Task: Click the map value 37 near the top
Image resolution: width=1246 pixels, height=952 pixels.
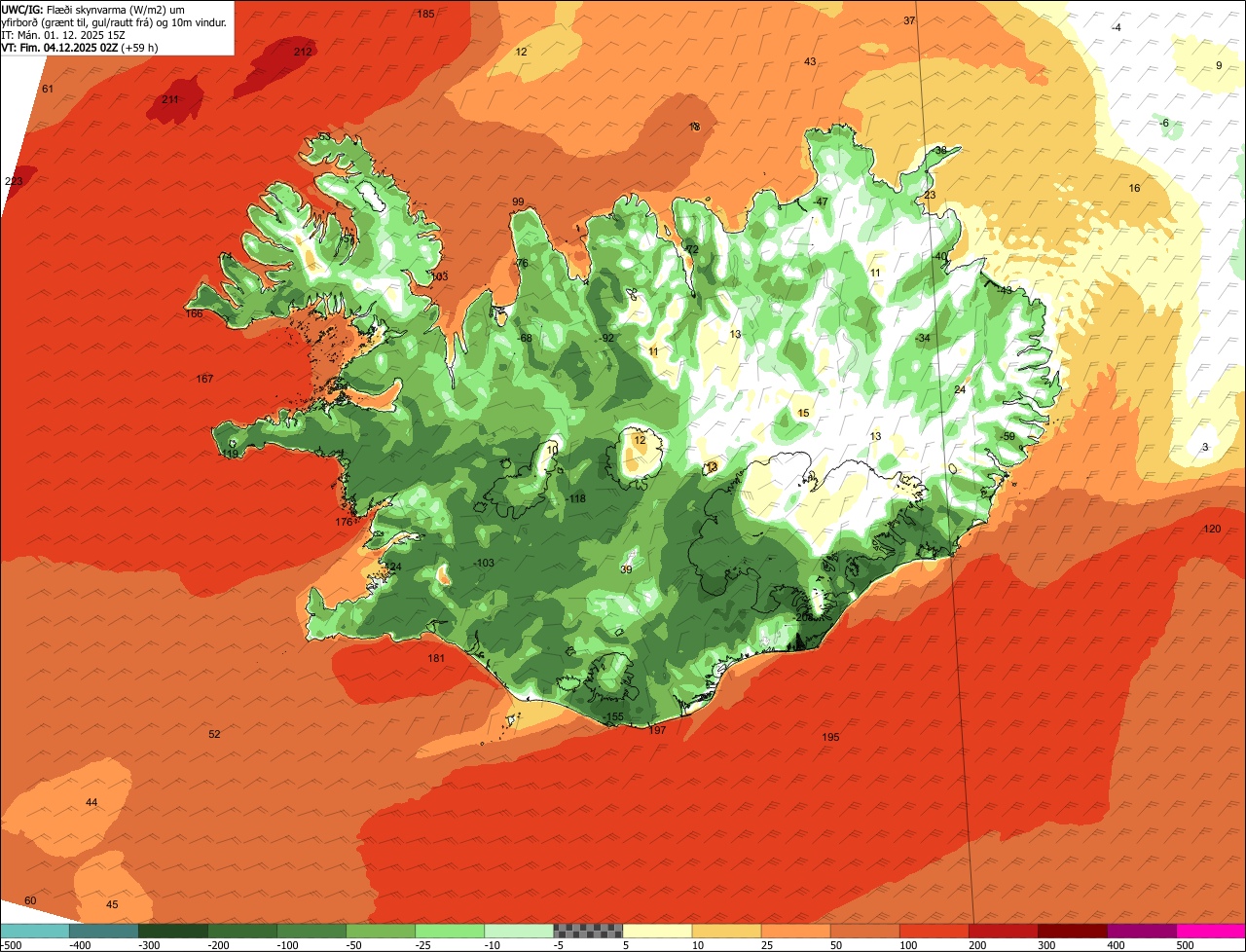Action: 909,20
